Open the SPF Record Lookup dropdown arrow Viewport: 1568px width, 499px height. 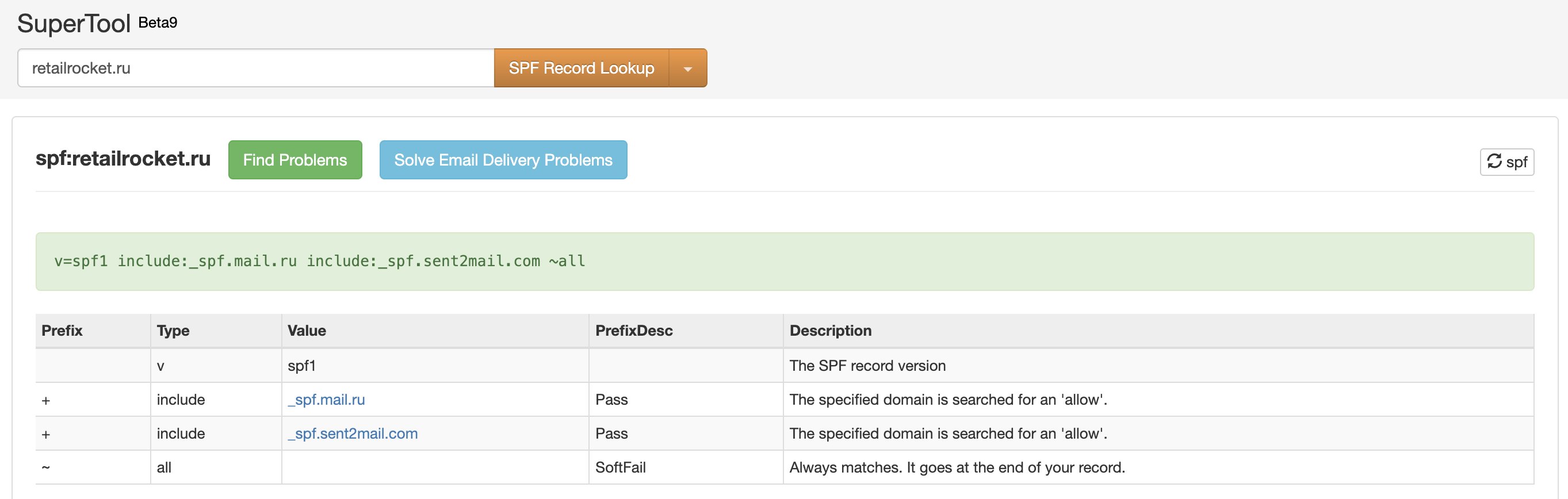(688, 68)
